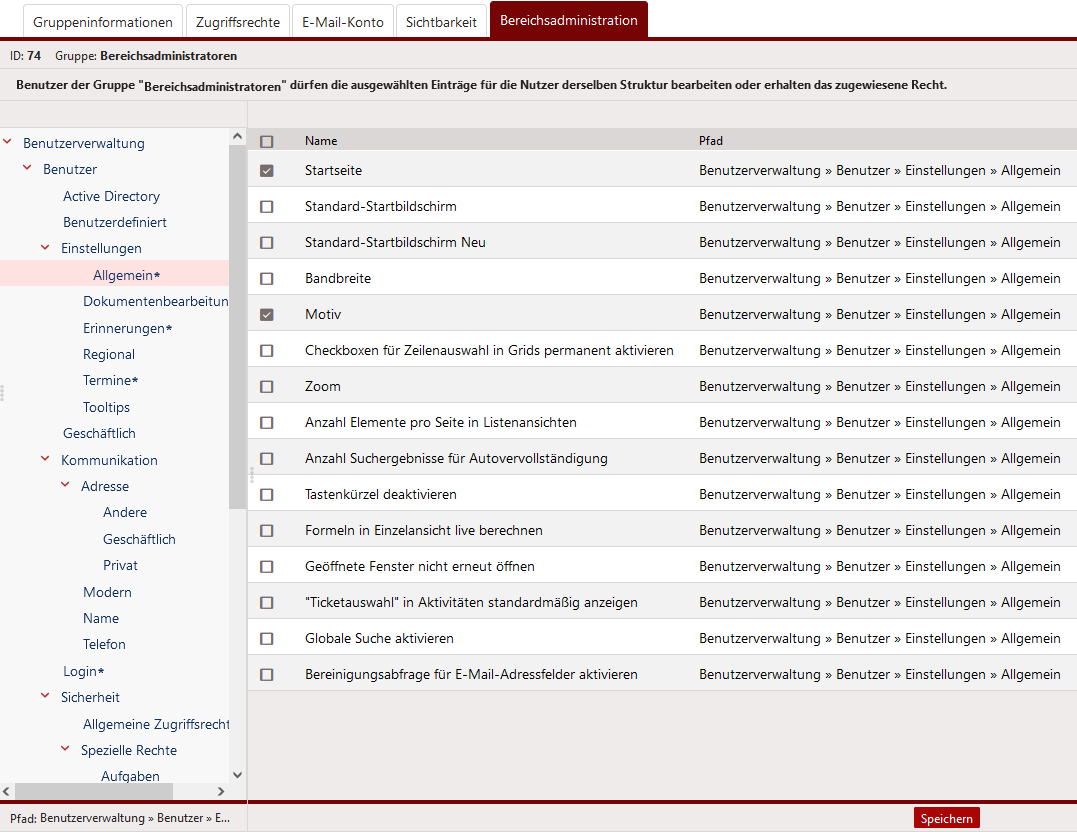The image size is (1077, 832).
Task: Collapse the Benutzer node chevron
Action: [28, 169]
